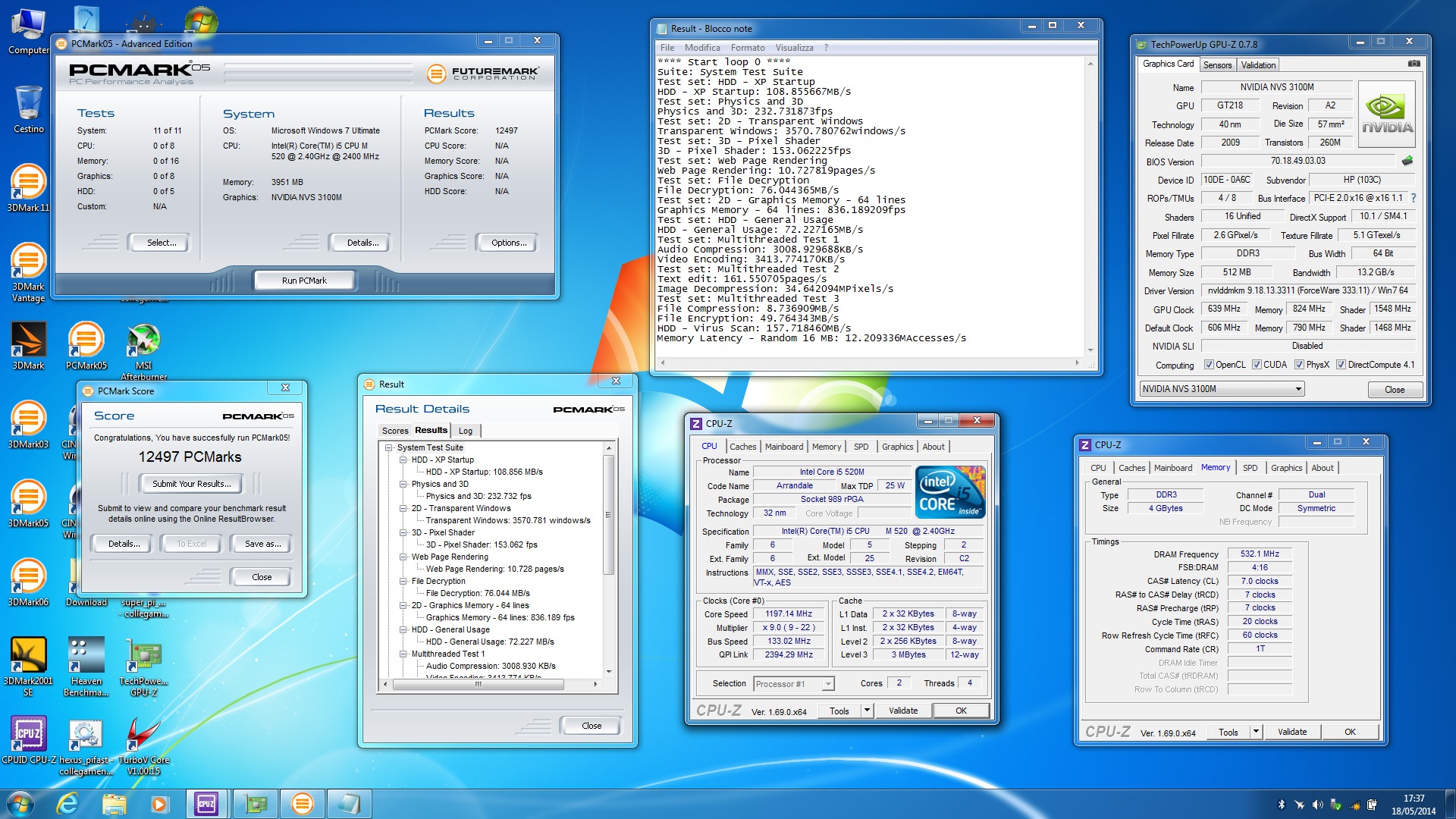Select the TechPowerUp GPU-Z desktop icon
This screenshot has width=1456, height=819.
click(x=143, y=667)
